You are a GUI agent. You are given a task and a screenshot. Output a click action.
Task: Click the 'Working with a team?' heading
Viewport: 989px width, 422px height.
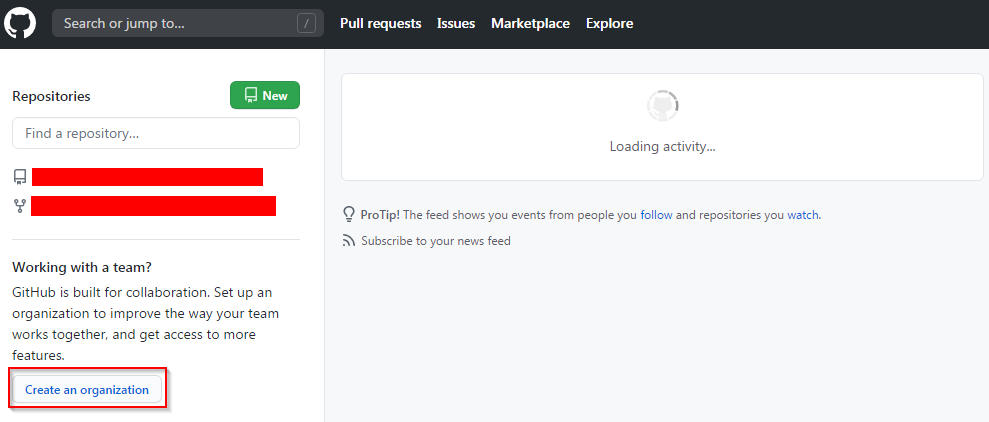click(x=82, y=267)
